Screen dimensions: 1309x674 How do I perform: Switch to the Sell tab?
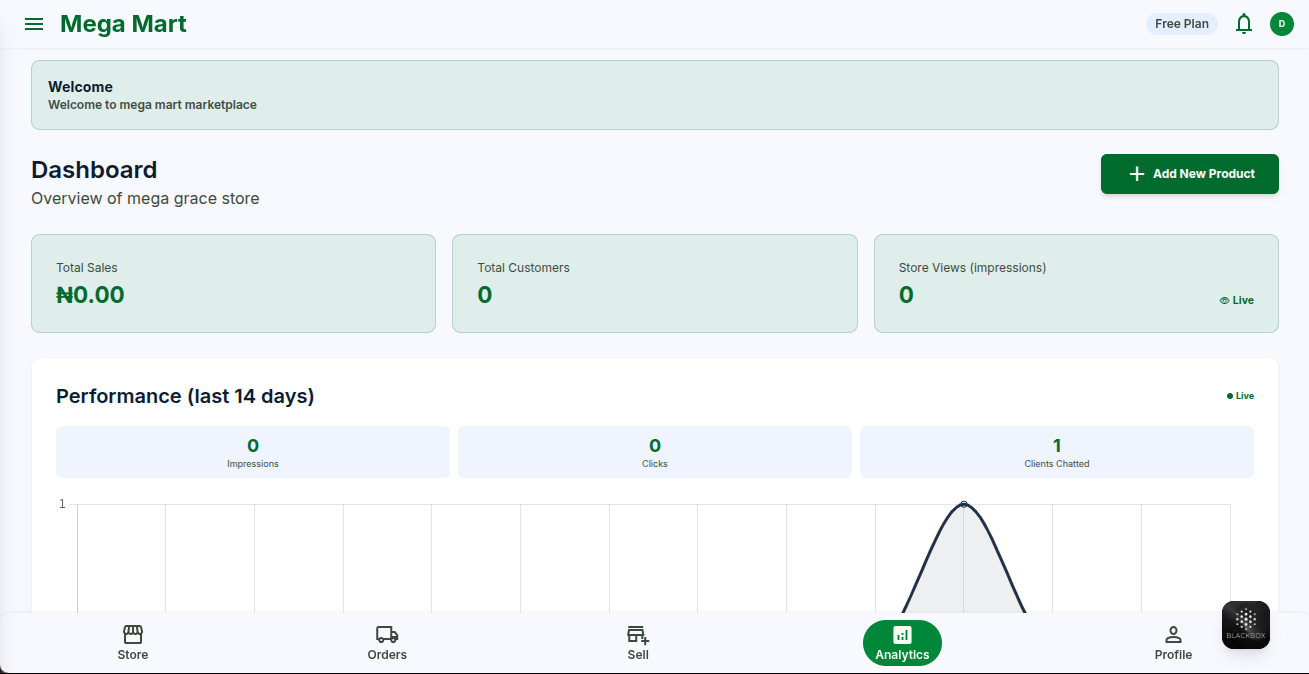coord(638,643)
